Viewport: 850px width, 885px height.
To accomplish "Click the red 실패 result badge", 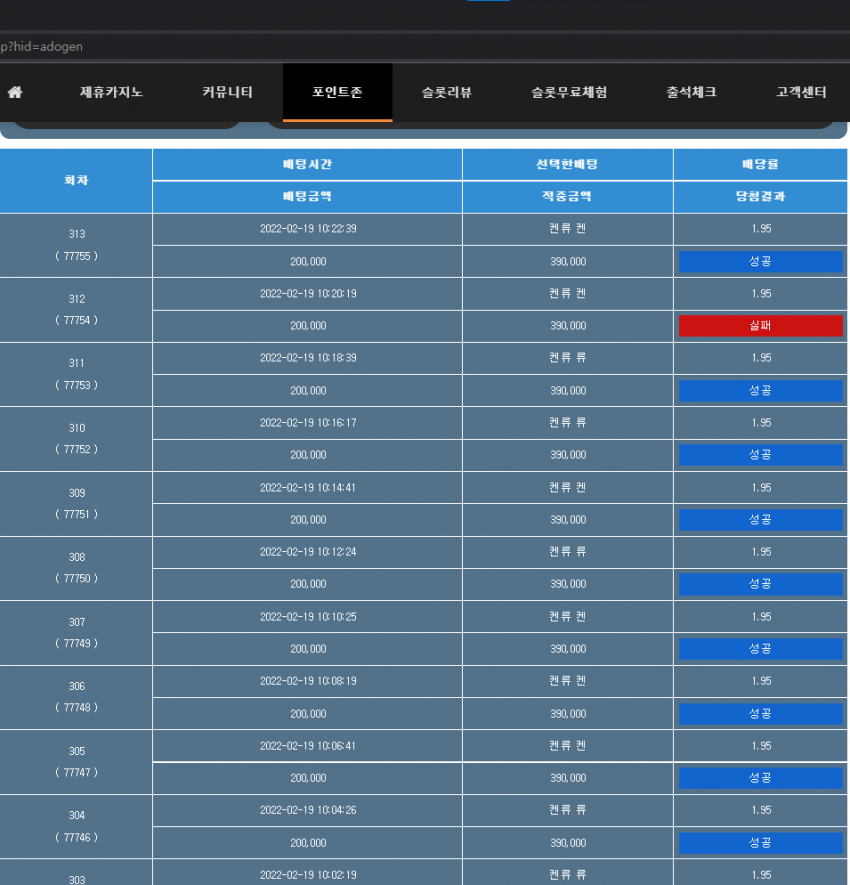I will click(760, 326).
